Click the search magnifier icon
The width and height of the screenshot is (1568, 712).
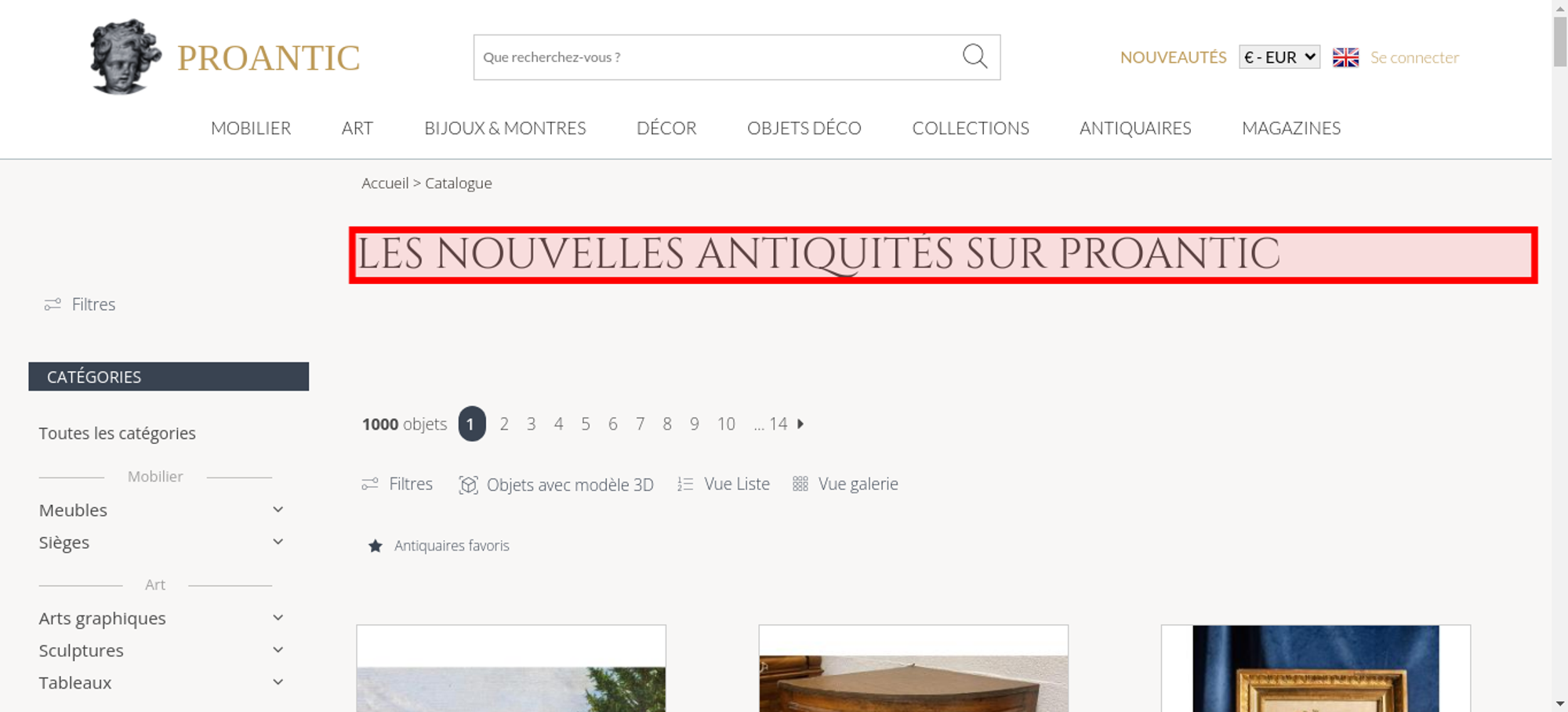click(975, 56)
